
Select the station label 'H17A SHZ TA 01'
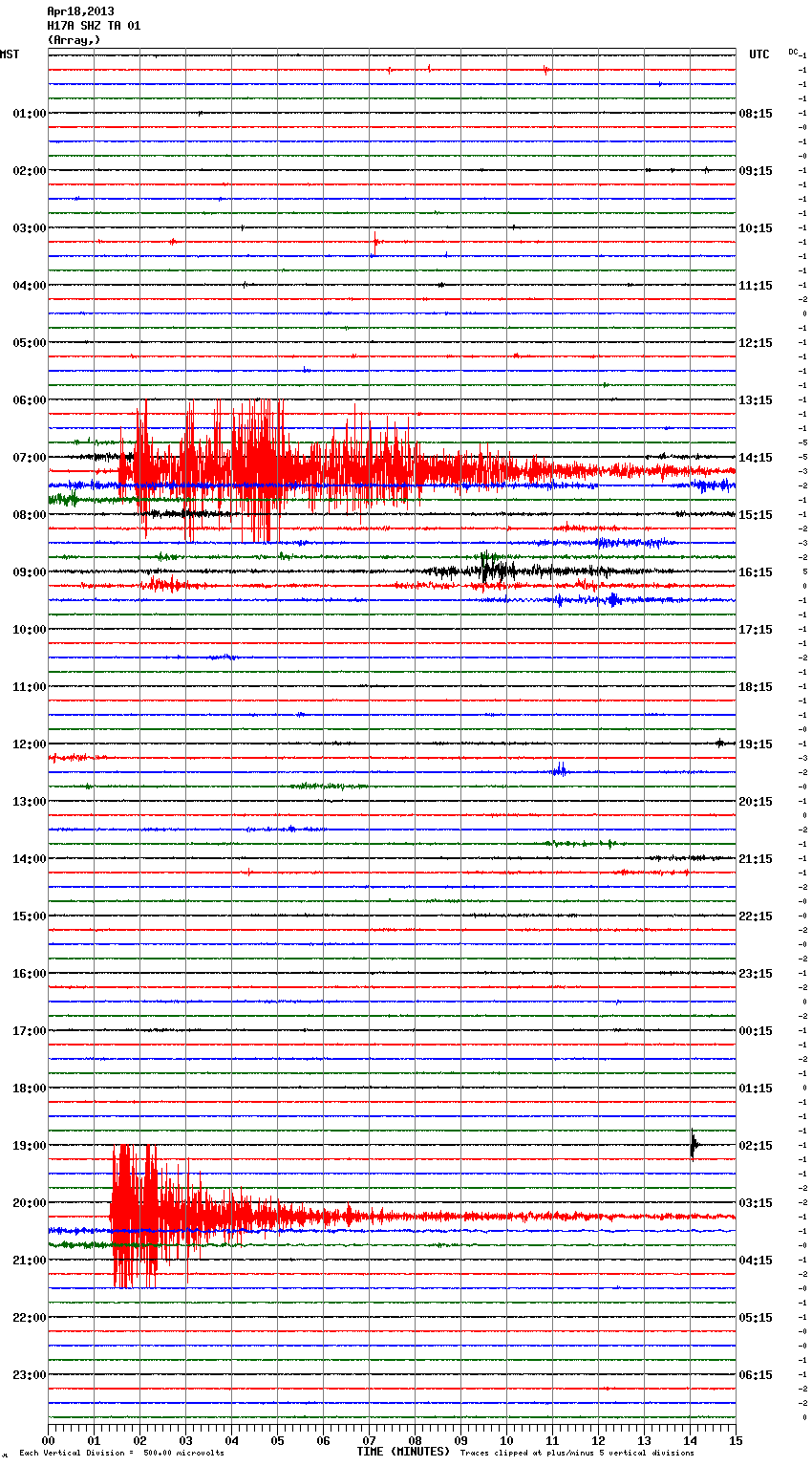point(94,26)
